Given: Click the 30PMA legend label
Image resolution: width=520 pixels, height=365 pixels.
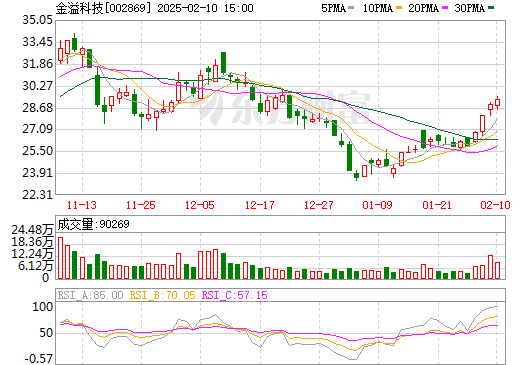Looking at the screenshot, I should [469, 8].
